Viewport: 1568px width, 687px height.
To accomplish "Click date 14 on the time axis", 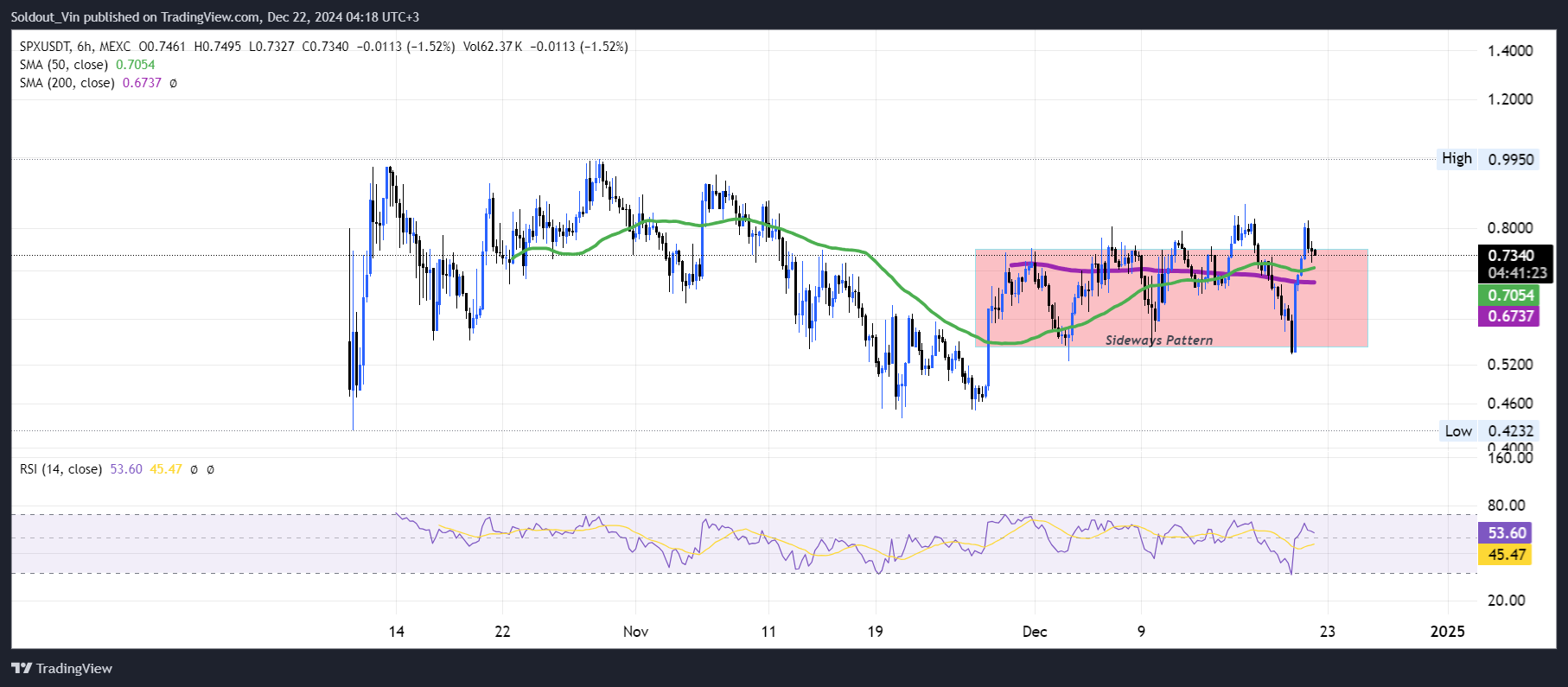I will 397,632.
